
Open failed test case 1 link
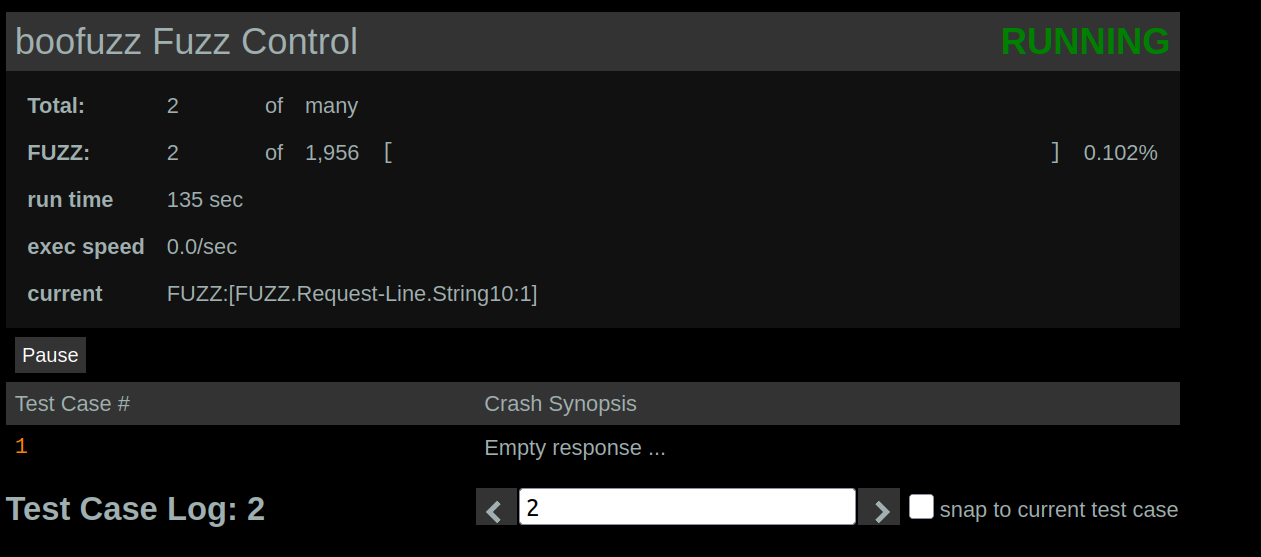tap(21, 447)
